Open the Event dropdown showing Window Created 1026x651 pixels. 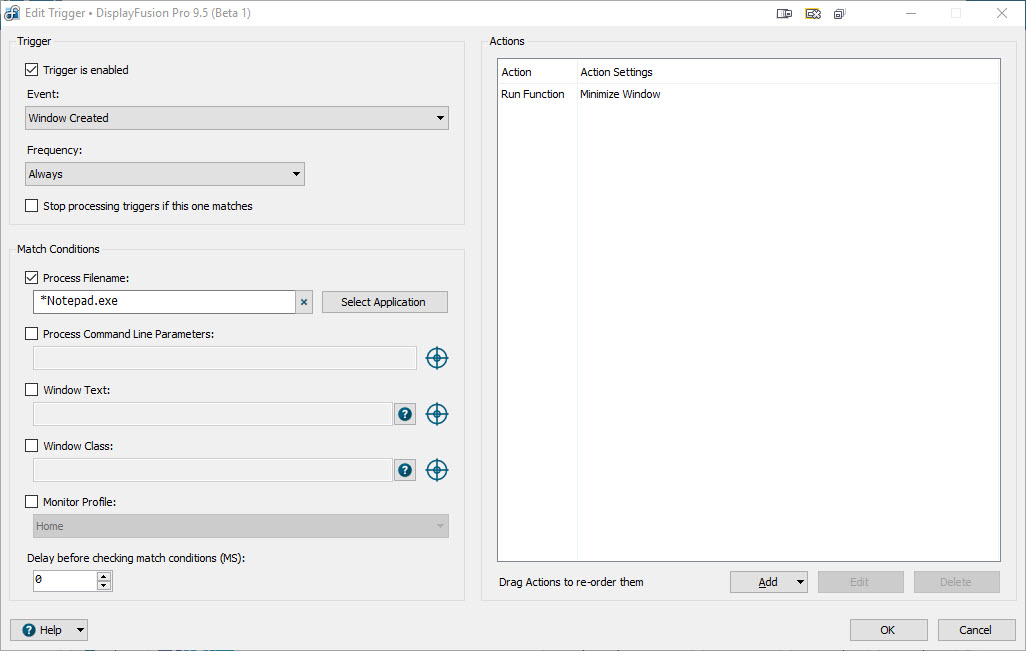coord(237,118)
